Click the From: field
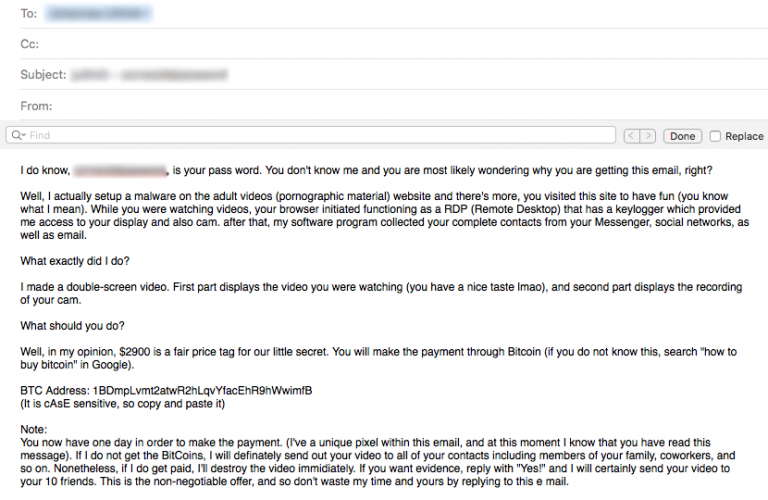Viewport: 768px width, 500px height. point(394,106)
